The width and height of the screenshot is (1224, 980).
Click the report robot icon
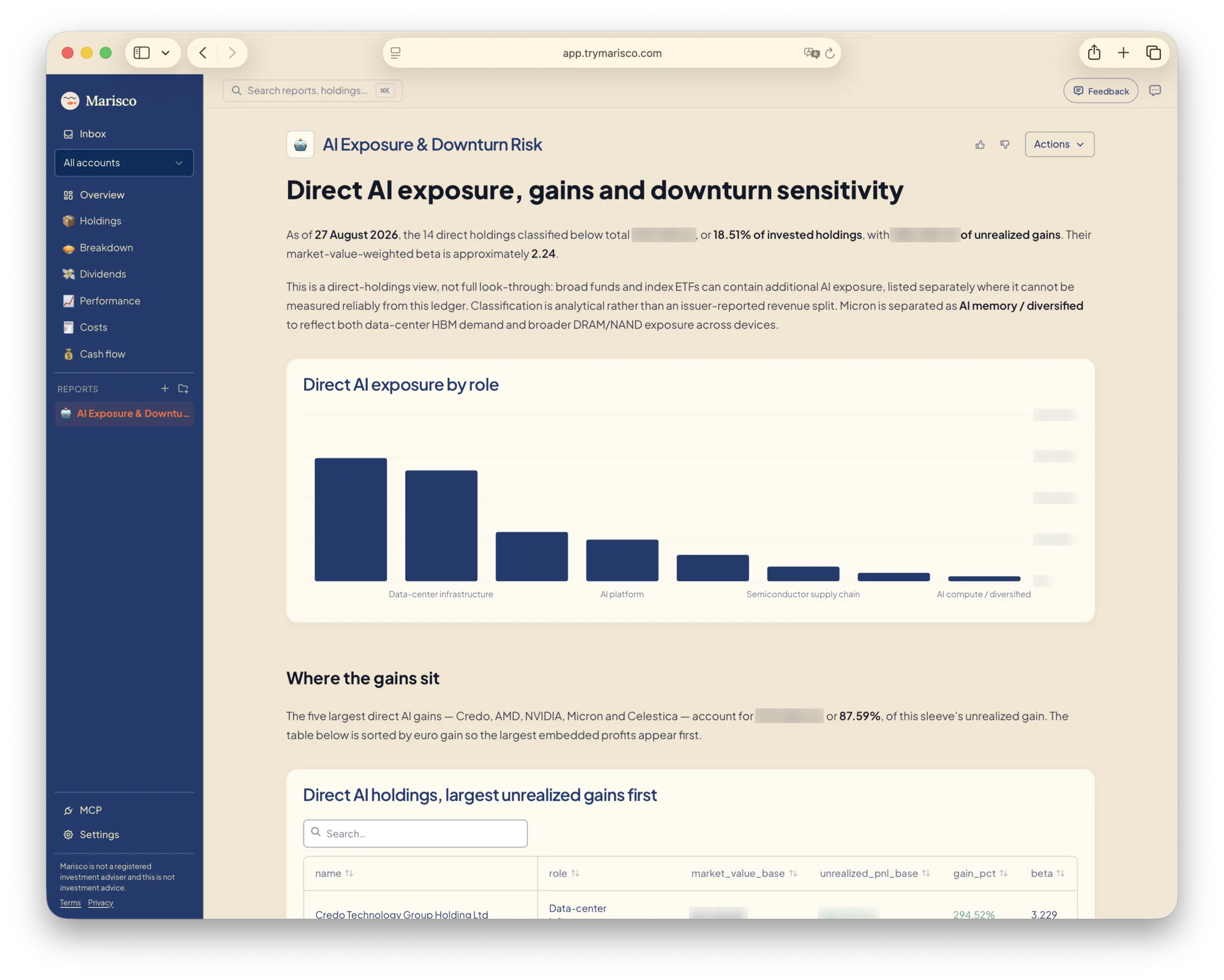(300, 145)
